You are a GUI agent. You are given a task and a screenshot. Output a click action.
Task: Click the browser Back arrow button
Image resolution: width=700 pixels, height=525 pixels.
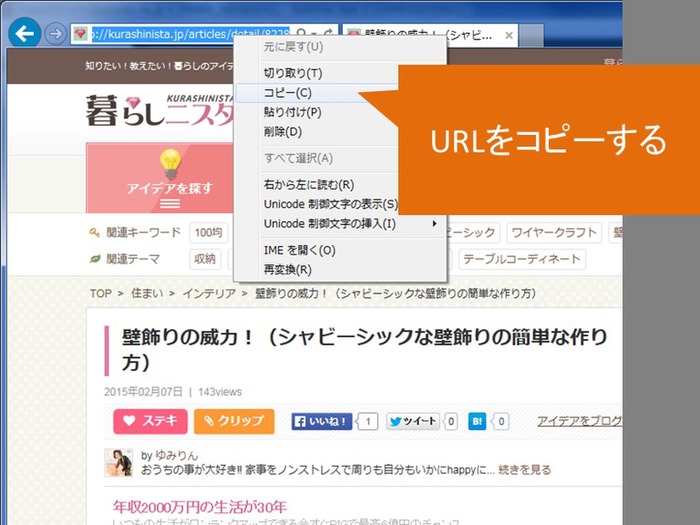point(24,33)
